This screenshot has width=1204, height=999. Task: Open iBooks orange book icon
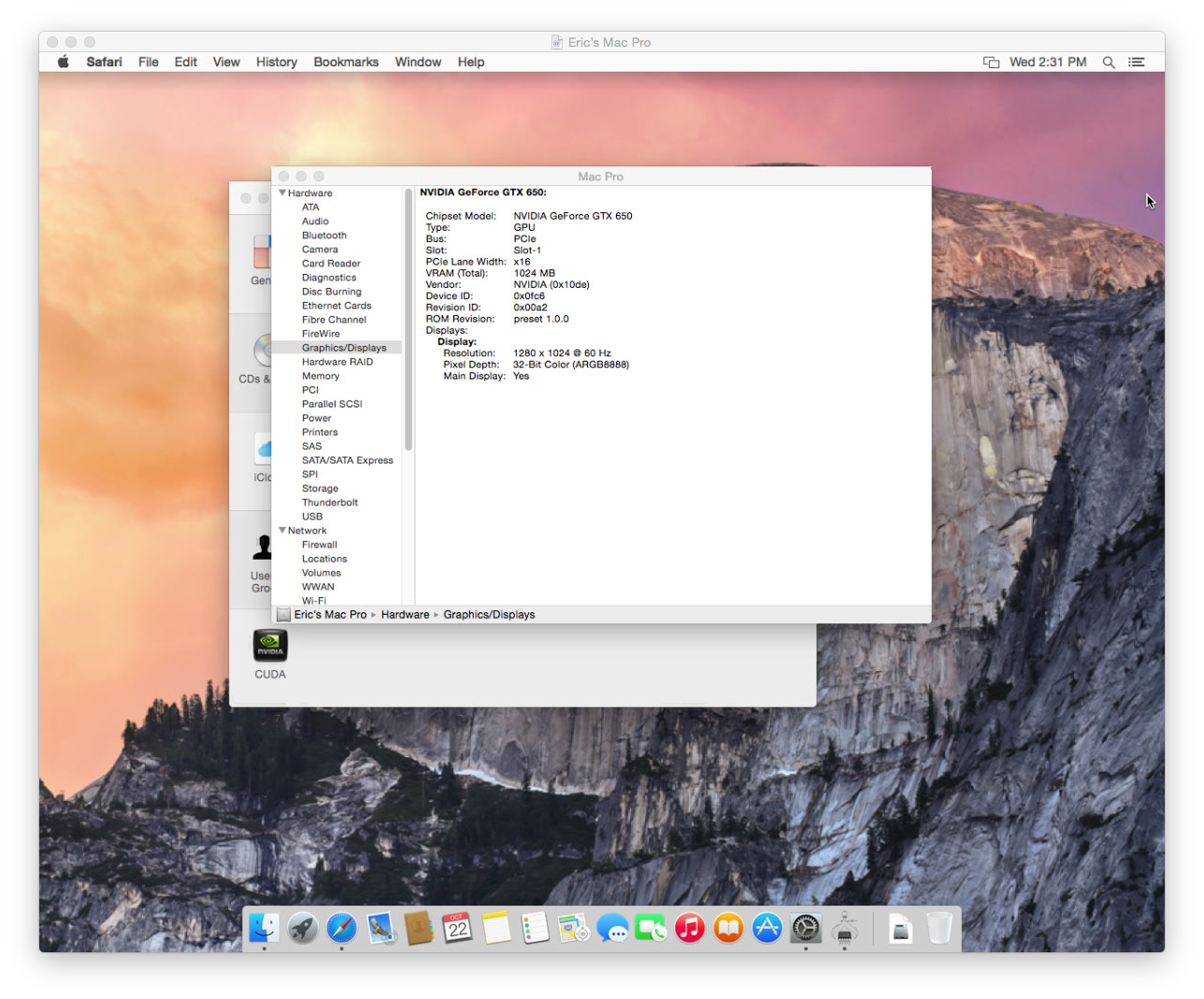[728, 928]
